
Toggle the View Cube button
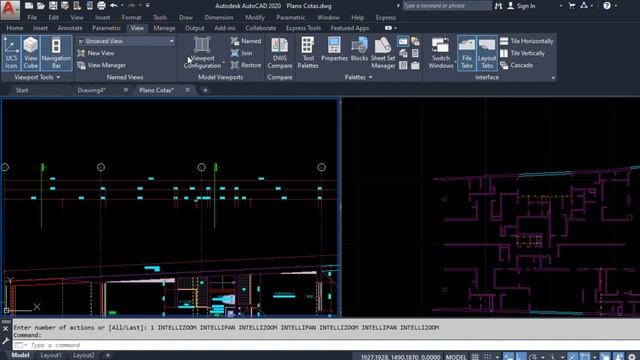tap(31, 53)
